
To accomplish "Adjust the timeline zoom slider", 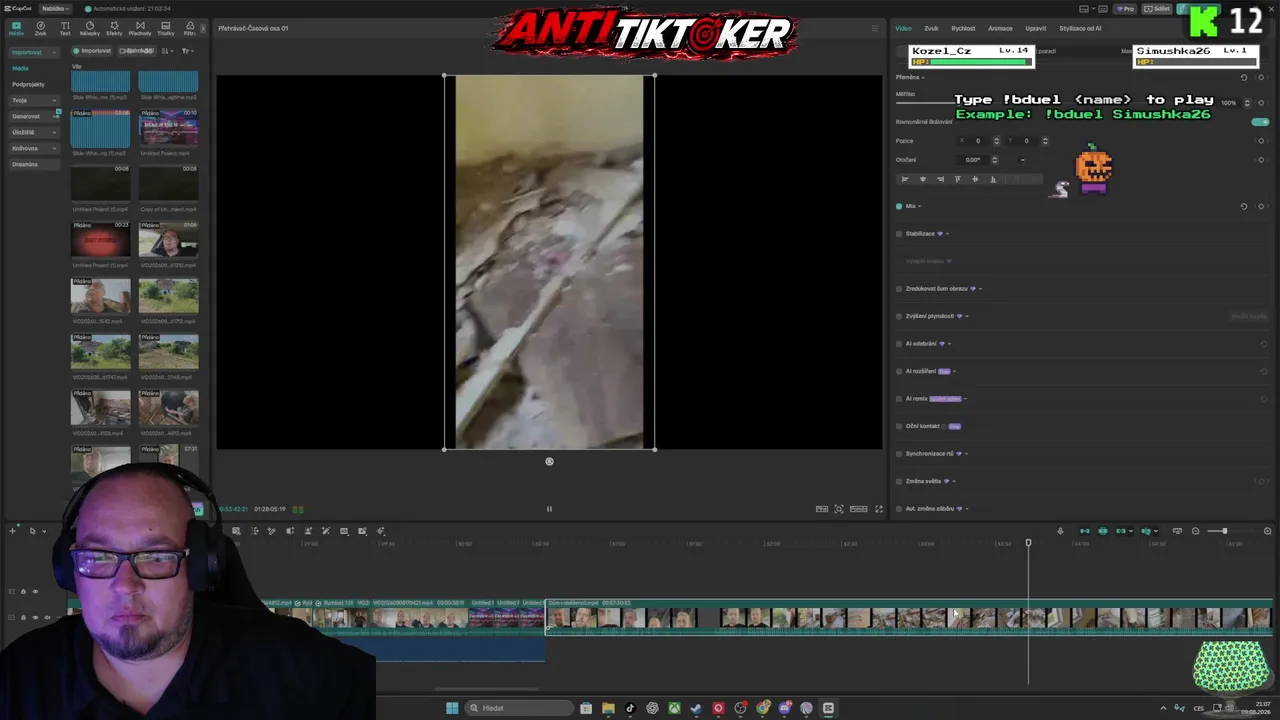I will [x=1231, y=531].
